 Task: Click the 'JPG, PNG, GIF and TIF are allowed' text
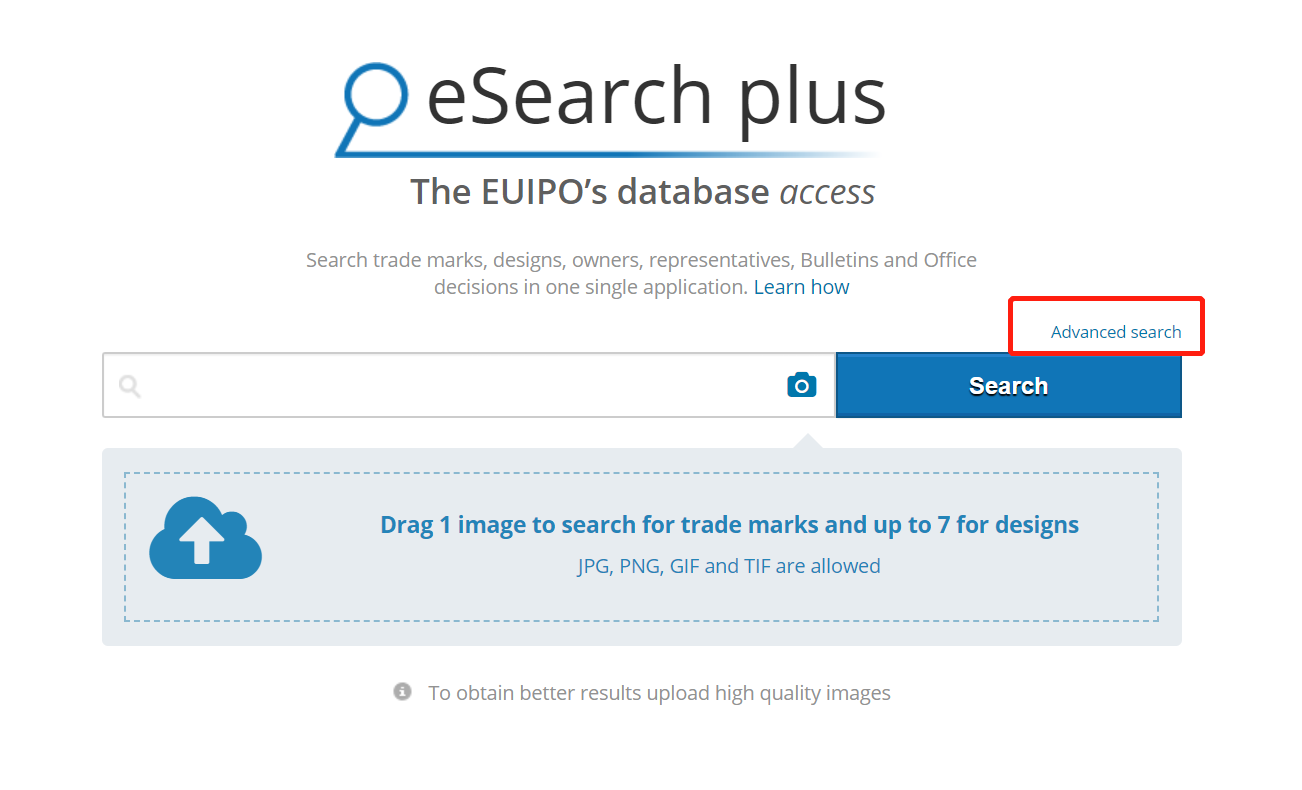point(729,566)
